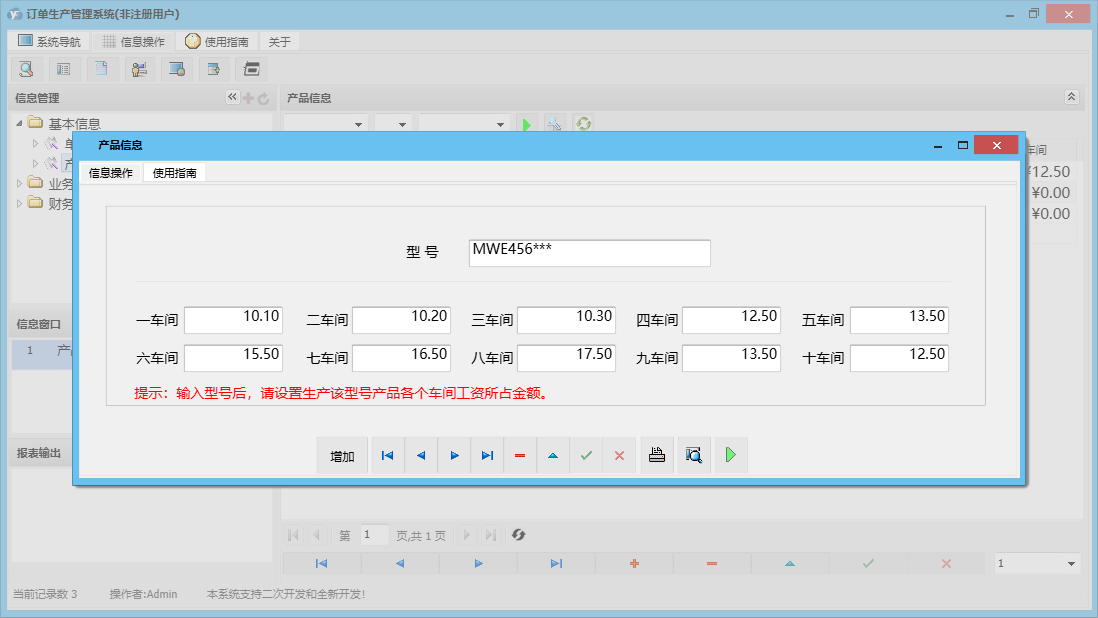The width and height of the screenshot is (1098, 618).
Task: Confirm record changes with the green checkmark
Action: pos(586,455)
